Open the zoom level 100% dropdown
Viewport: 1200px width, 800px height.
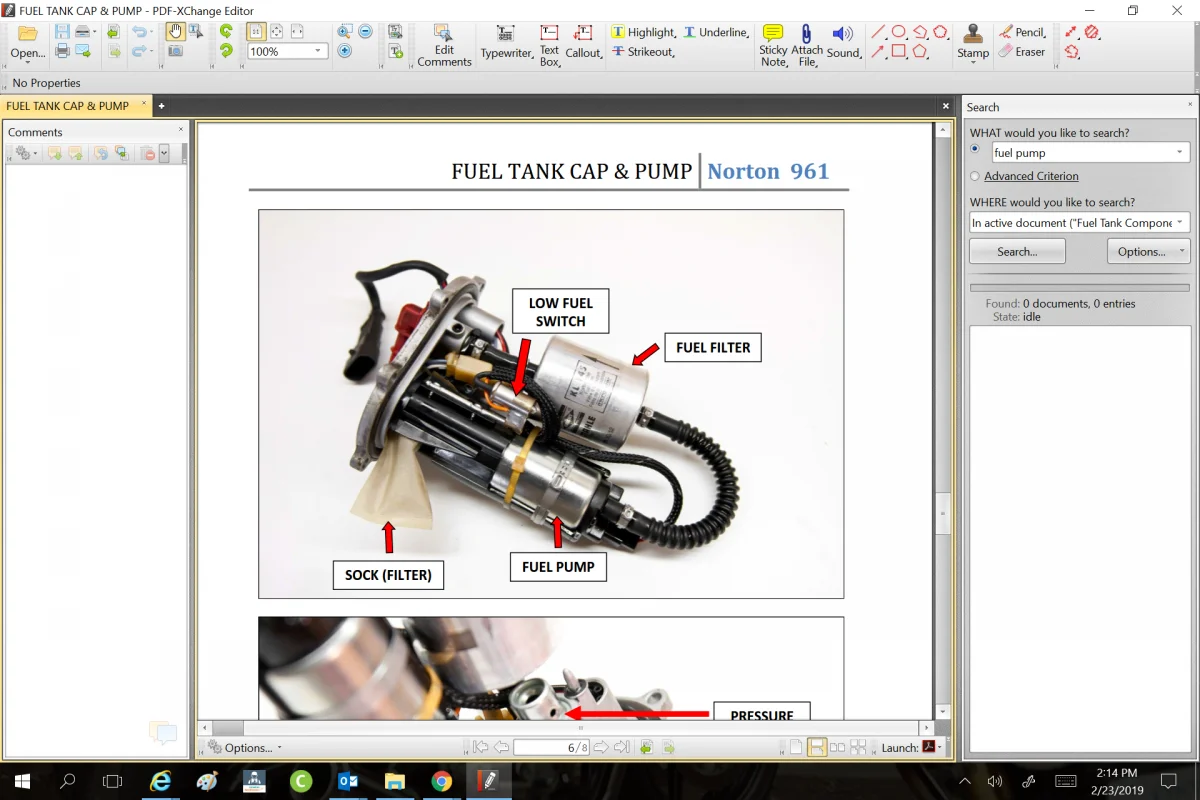(318, 51)
